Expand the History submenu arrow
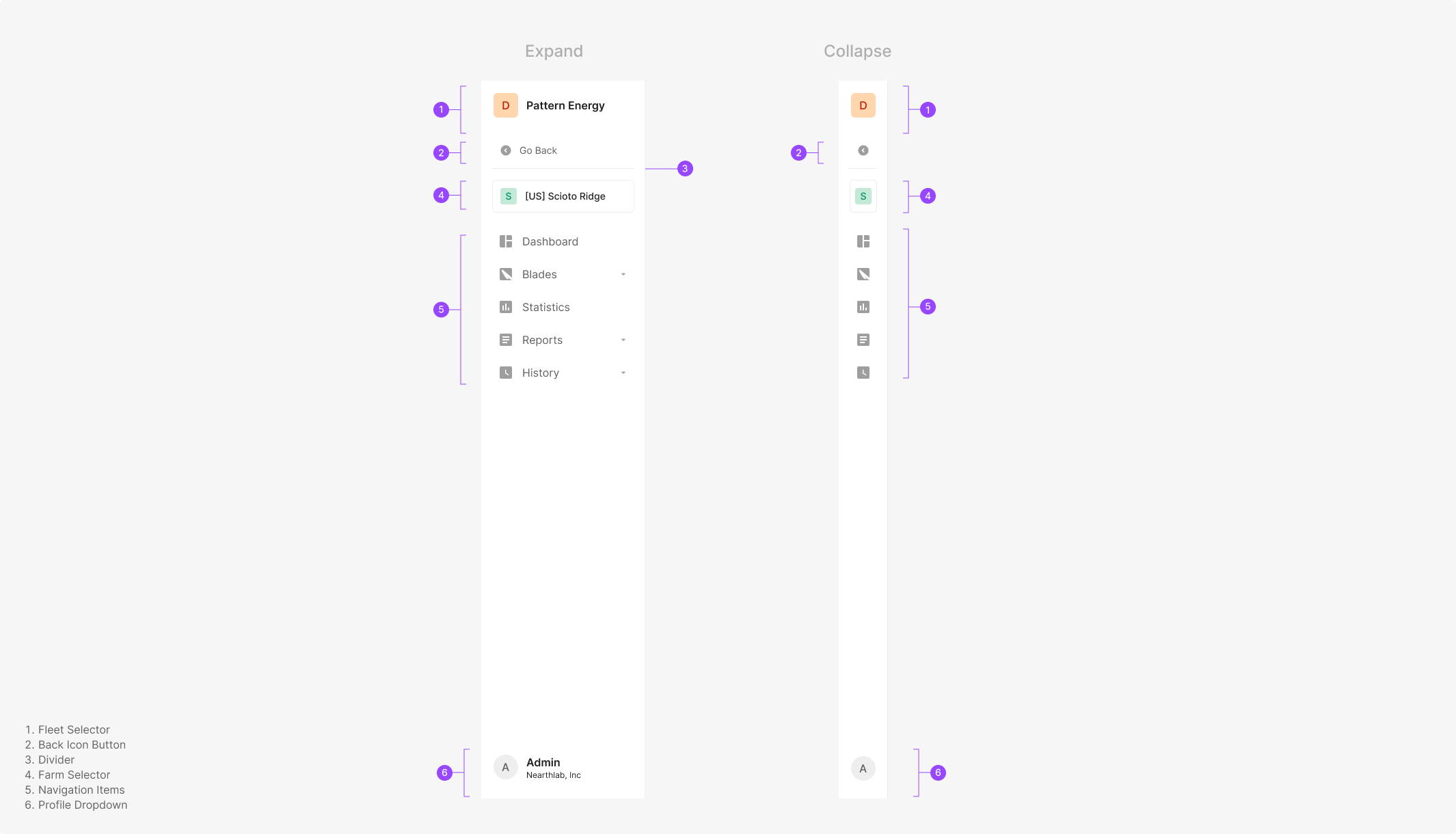Viewport: 1456px width, 834px height. tap(623, 373)
